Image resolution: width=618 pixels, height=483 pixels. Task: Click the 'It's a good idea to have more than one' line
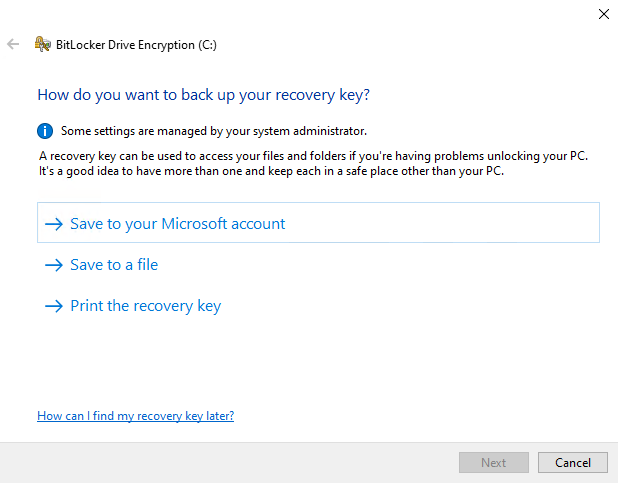(271, 172)
